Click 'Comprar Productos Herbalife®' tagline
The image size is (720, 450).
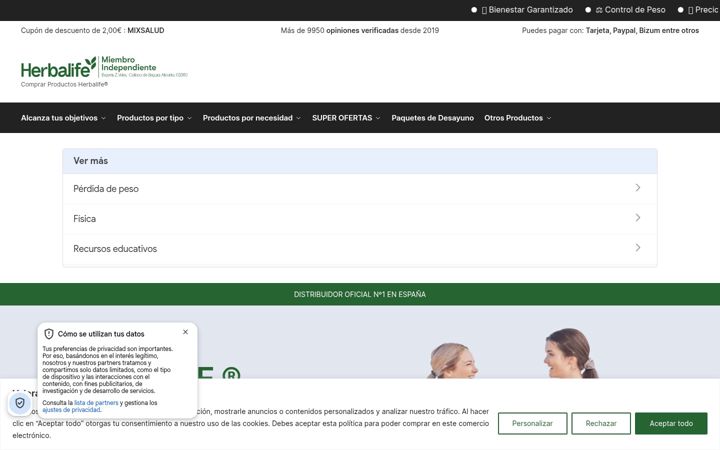pos(64,84)
